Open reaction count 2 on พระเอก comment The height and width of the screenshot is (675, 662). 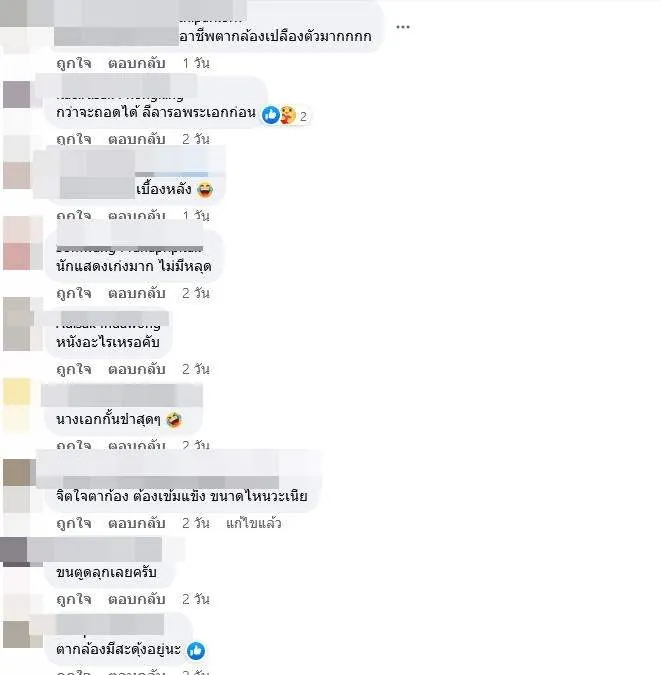pyautogui.click(x=303, y=116)
